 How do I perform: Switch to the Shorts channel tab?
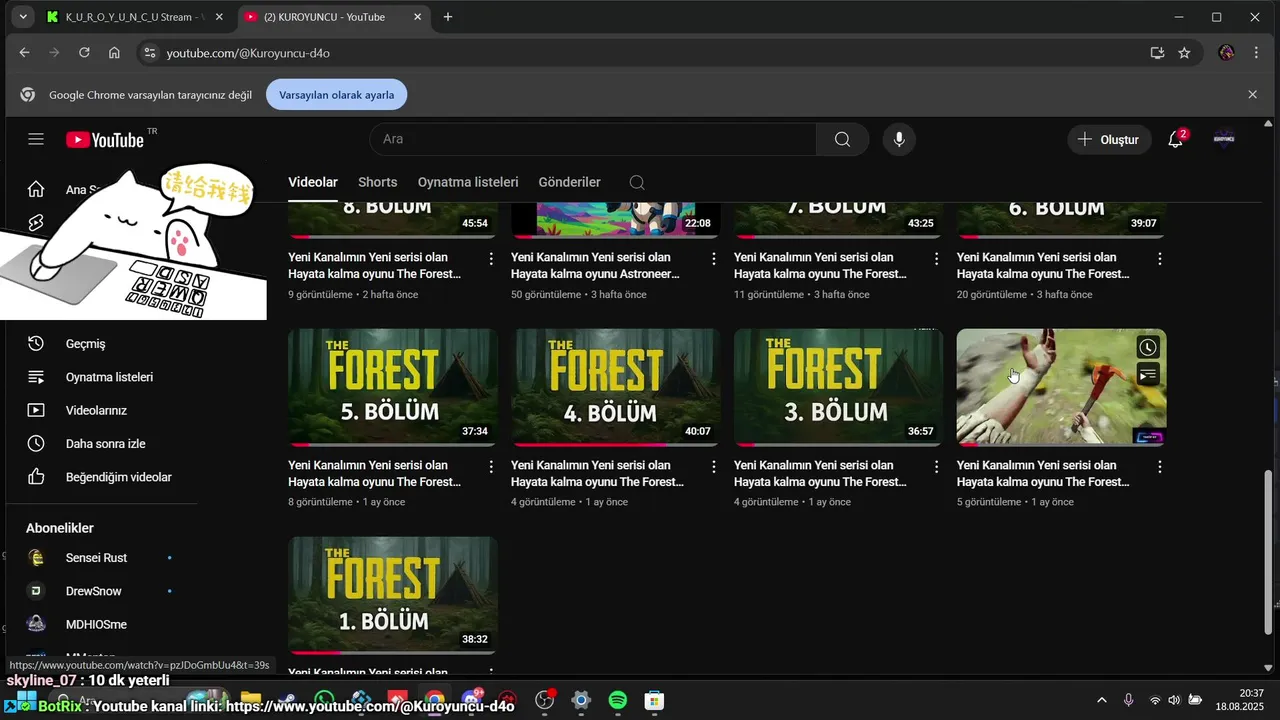click(x=378, y=182)
